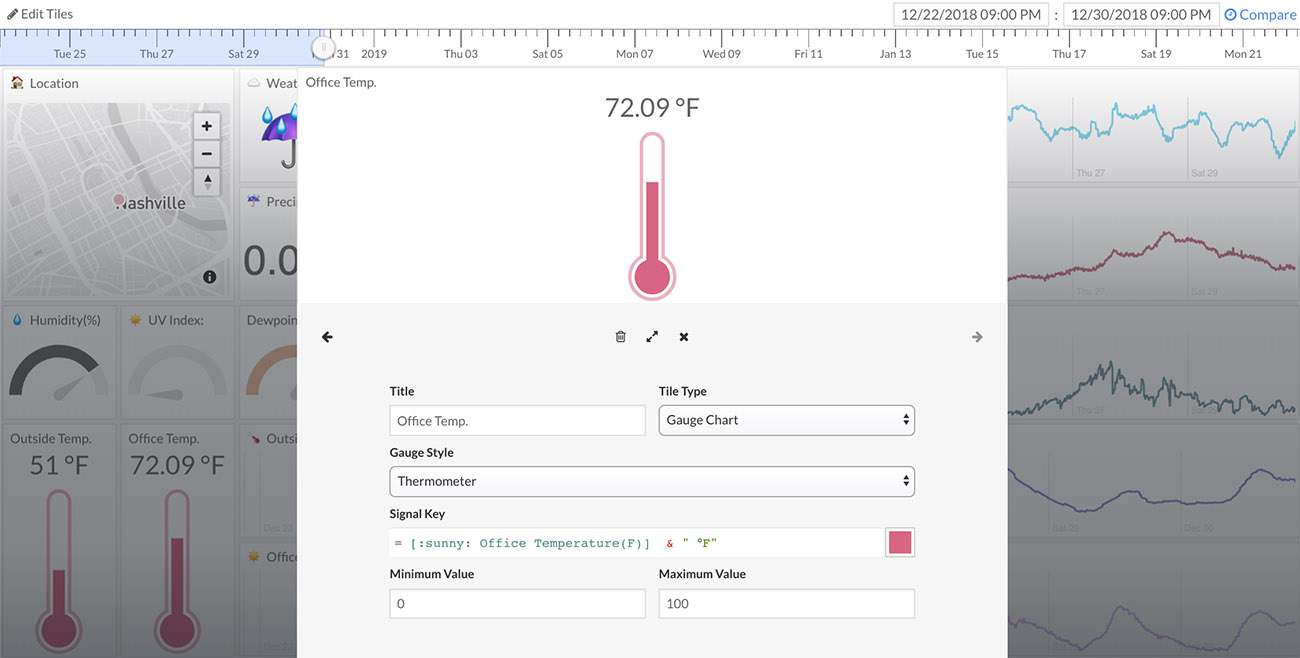Recenter the map using the arrow button

pos(206,182)
